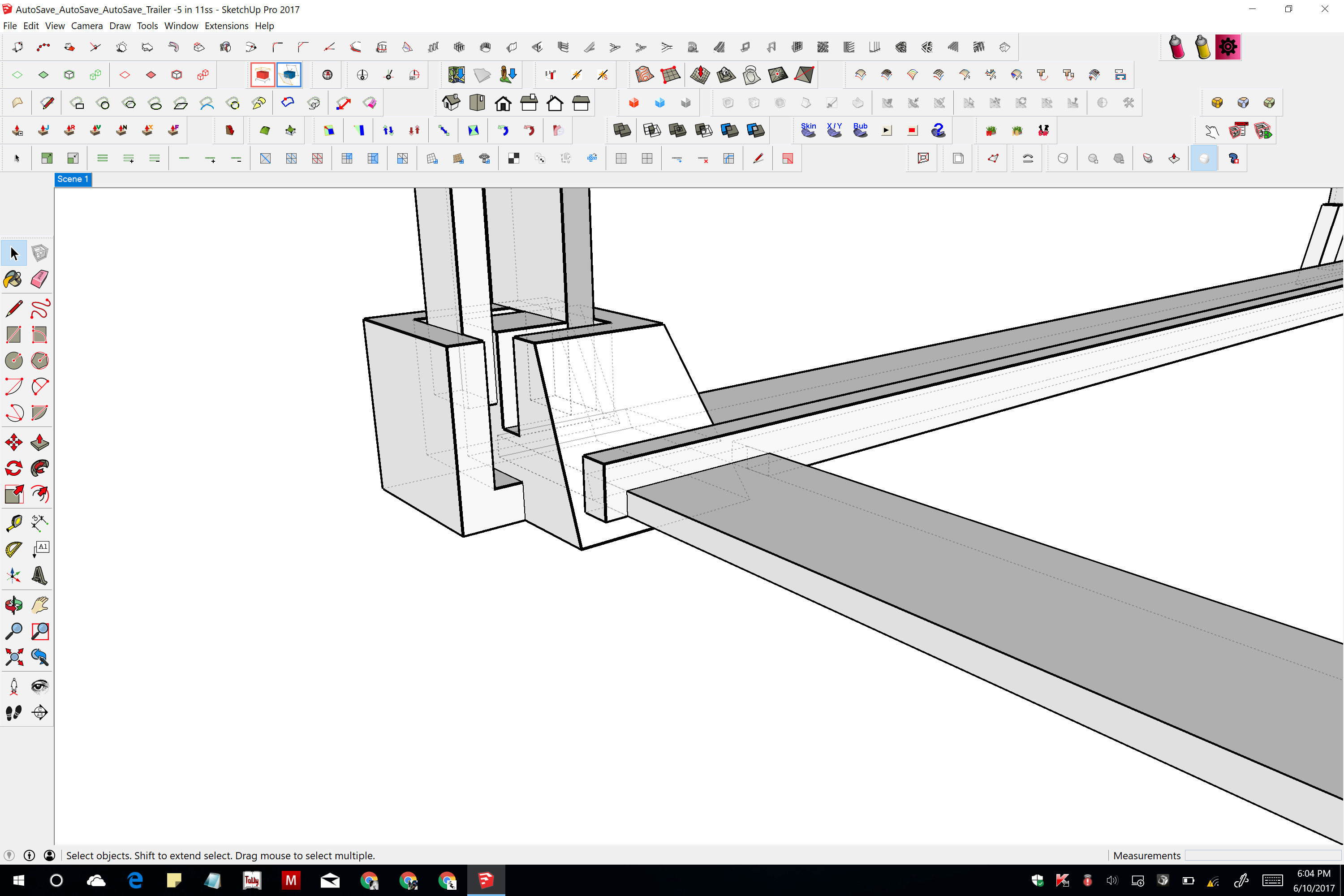The height and width of the screenshot is (896, 1344).
Task: Open the Window menu
Action: tap(181, 26)
